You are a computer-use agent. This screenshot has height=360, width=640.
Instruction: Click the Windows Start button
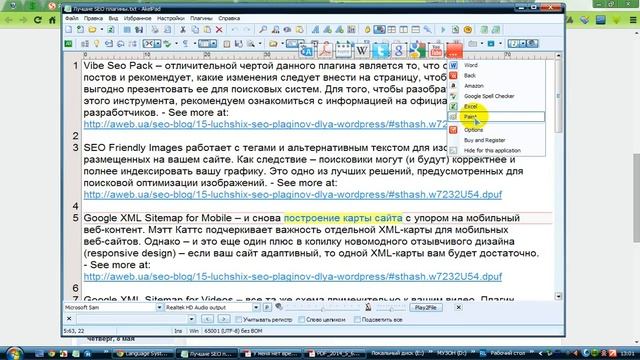15,353
